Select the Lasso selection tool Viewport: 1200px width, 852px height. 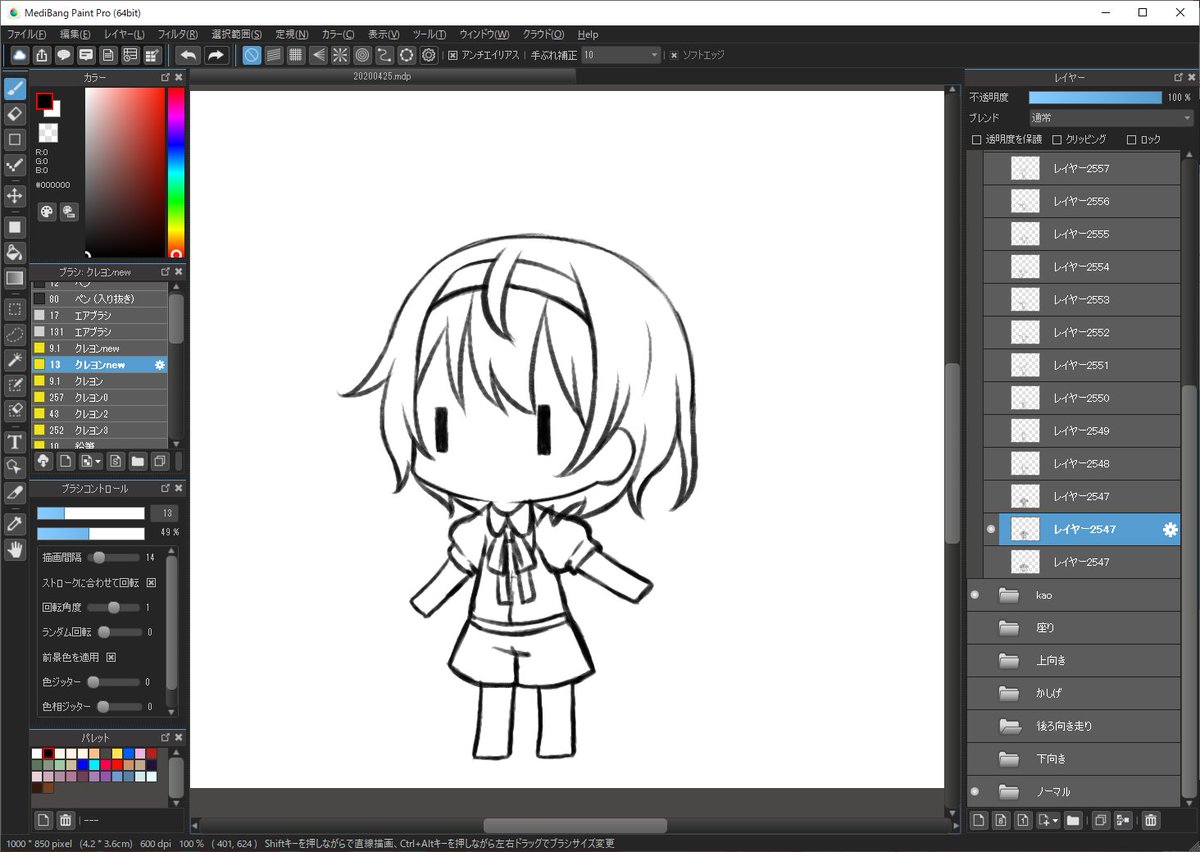click(15, 334)
